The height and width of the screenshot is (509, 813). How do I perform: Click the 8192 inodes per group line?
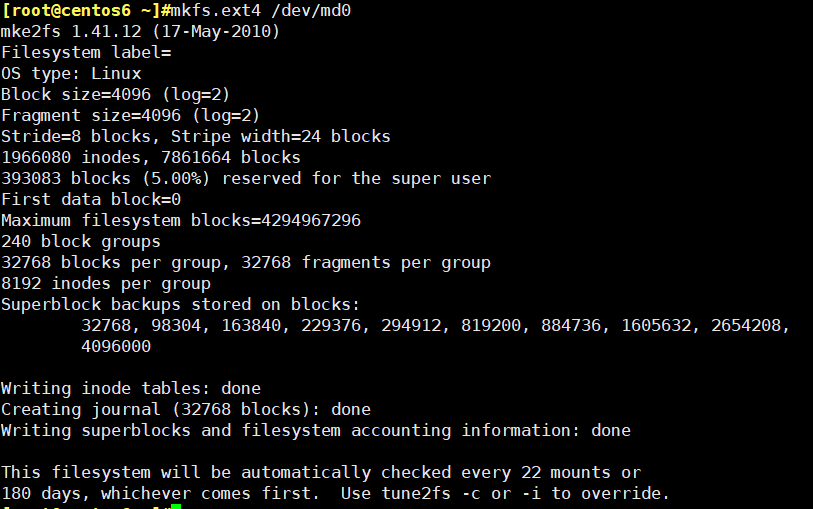(x=106, y=284)
